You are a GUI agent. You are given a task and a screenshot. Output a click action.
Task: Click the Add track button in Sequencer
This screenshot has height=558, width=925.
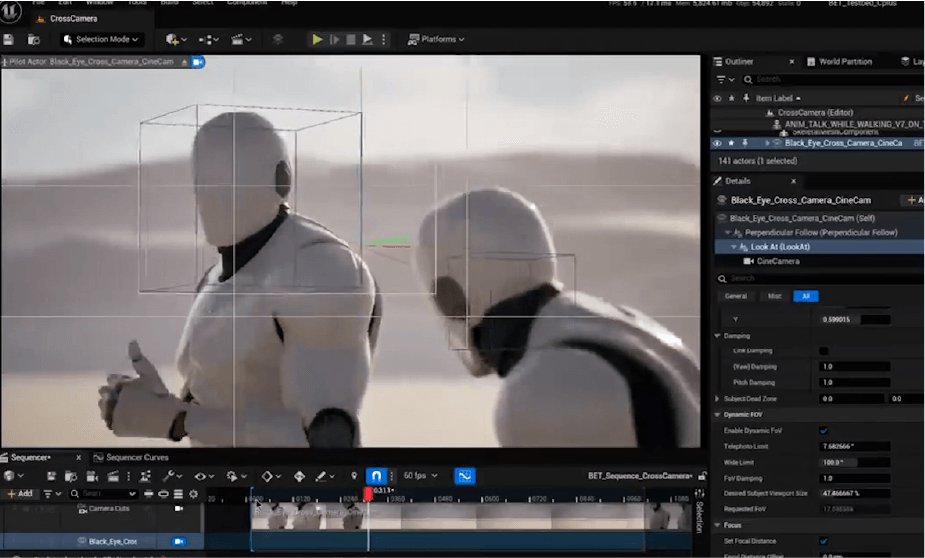20,494
